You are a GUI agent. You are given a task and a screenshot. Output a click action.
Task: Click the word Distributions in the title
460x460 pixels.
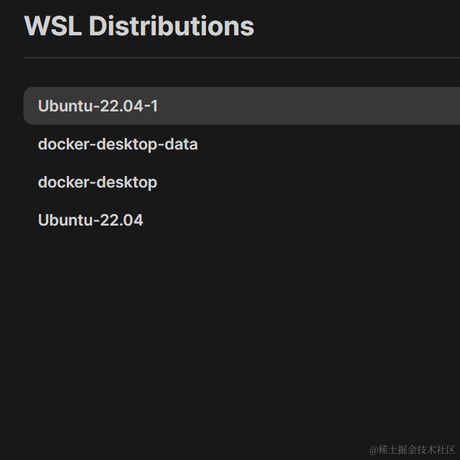click(x=171, y=26)
